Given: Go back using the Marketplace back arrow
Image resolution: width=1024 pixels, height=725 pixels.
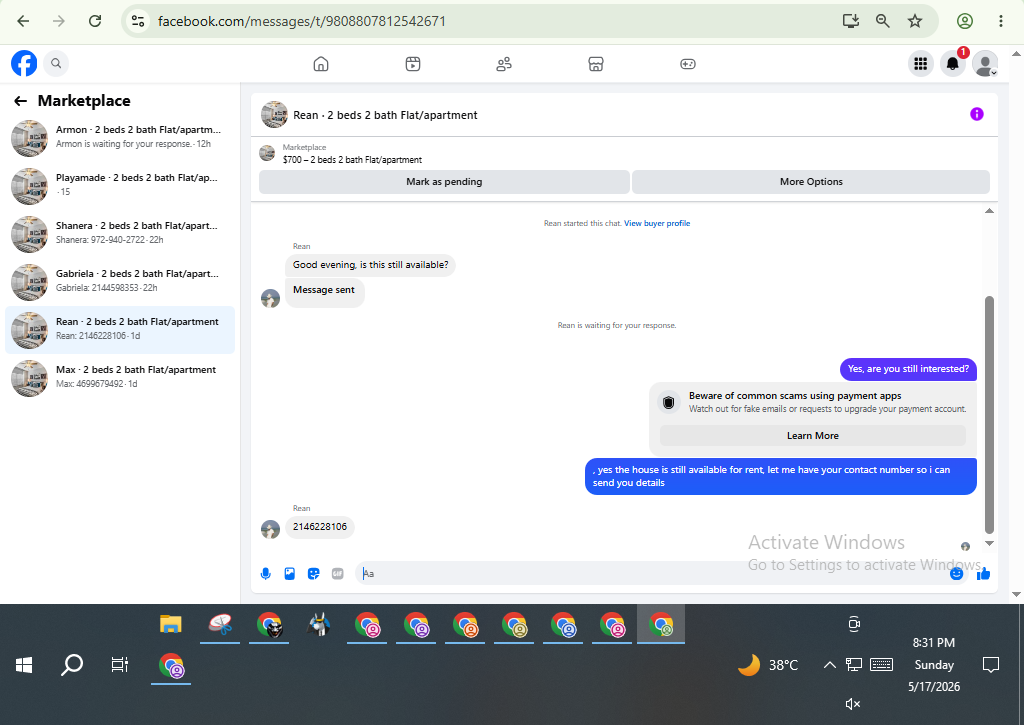Looking at the screenshot, I should click(x=20, y=101).
